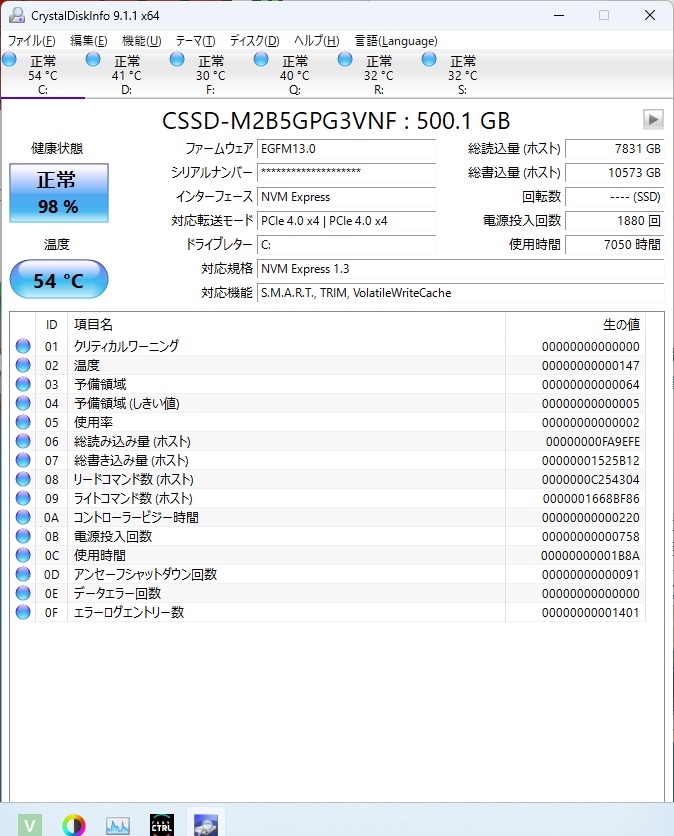Click status icon for コントローラービジー時間 row
This screenshot has width=674, height=836.
[x=23, y=517]
